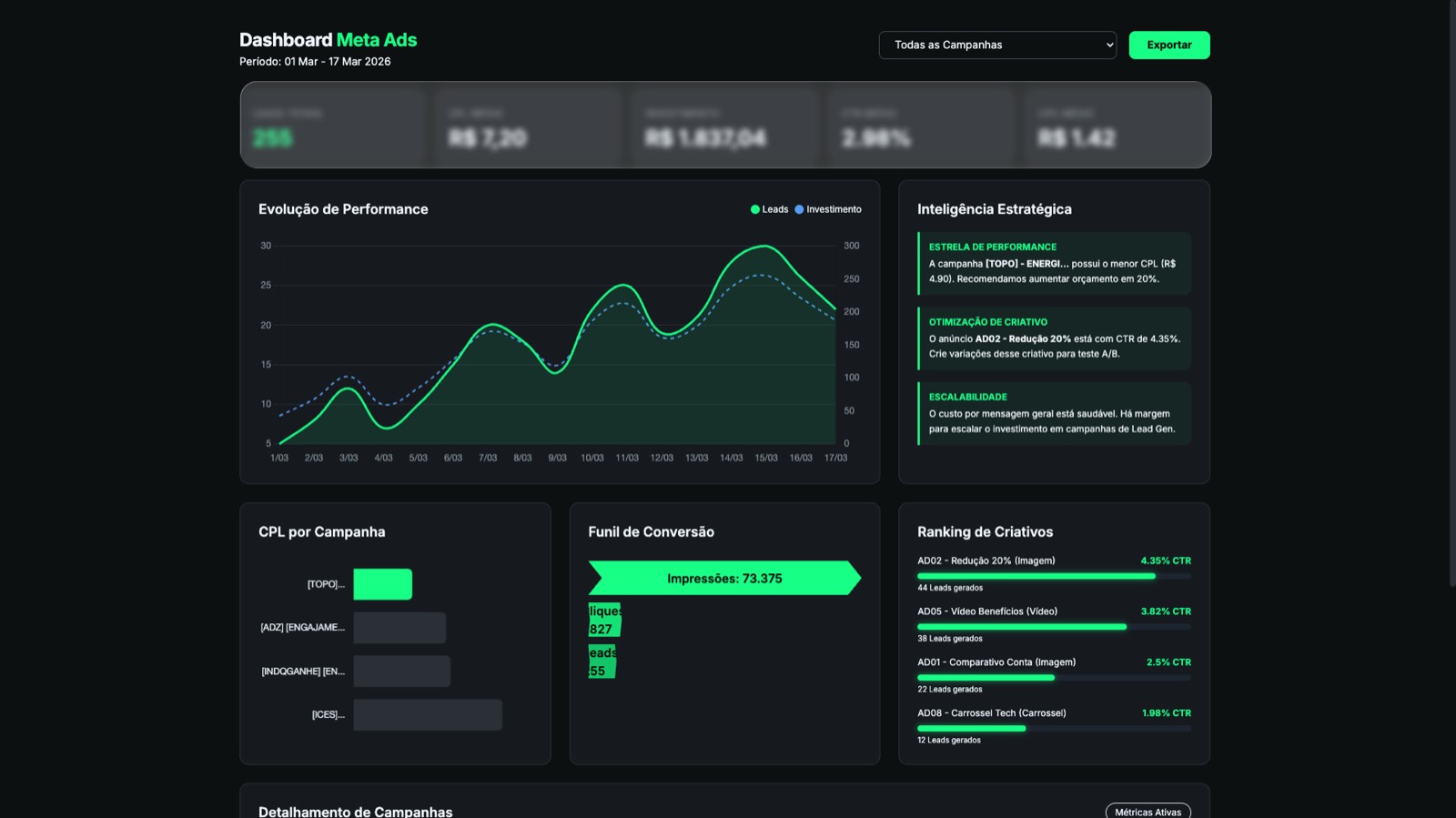Click the AD05 - Vídeo Benefícios progress bar
The height and width of the screenshot is (818, 1456).
(x=1054, y=627)
